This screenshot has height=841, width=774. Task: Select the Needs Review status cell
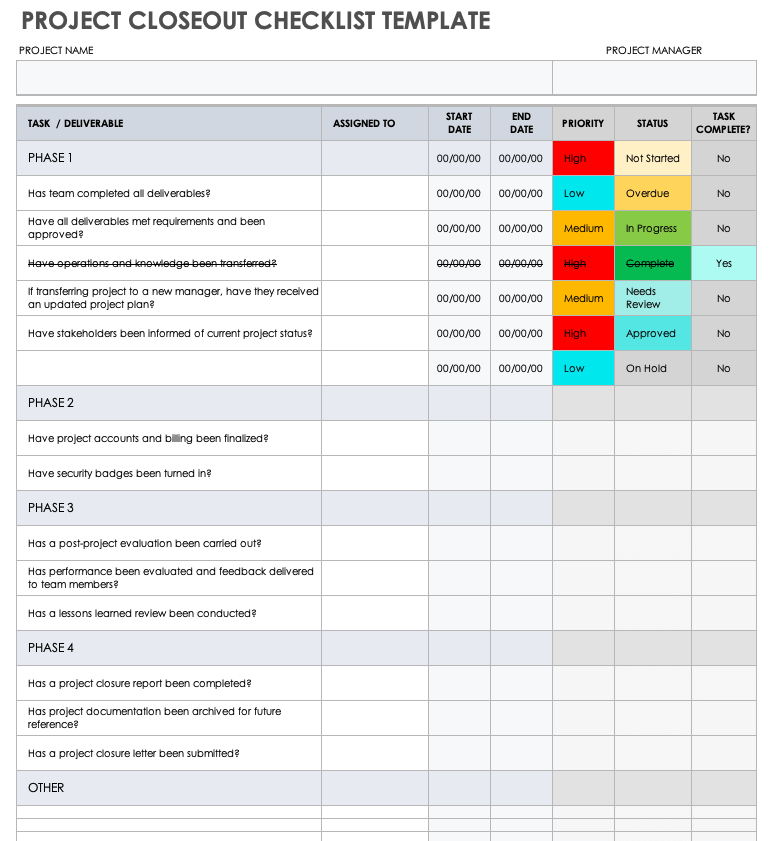pos(652,298)
